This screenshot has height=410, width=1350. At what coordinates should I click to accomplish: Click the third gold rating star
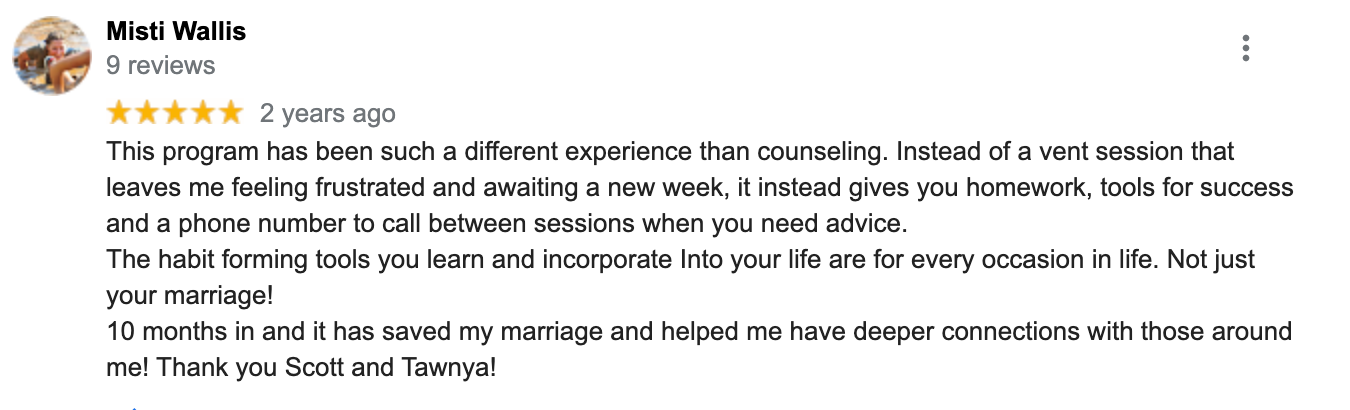(175, 113)
